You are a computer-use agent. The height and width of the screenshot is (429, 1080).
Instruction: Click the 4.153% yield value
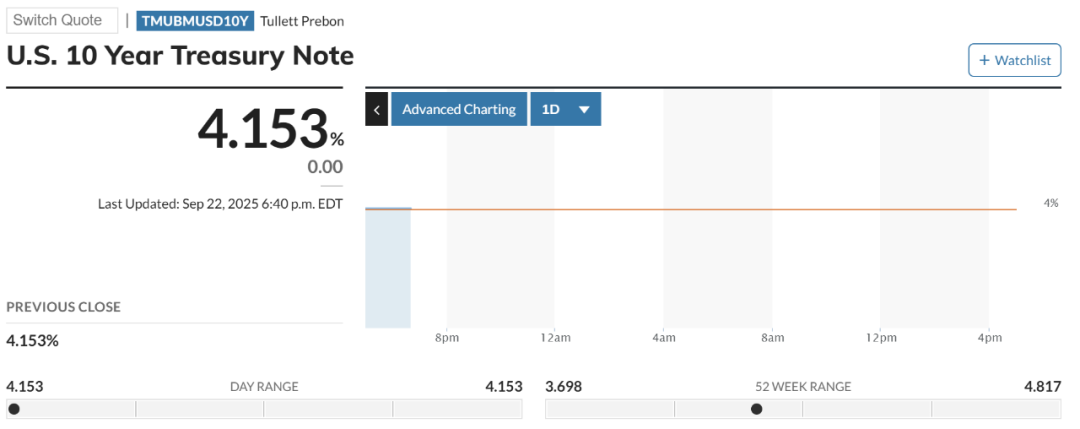point(271,129)
